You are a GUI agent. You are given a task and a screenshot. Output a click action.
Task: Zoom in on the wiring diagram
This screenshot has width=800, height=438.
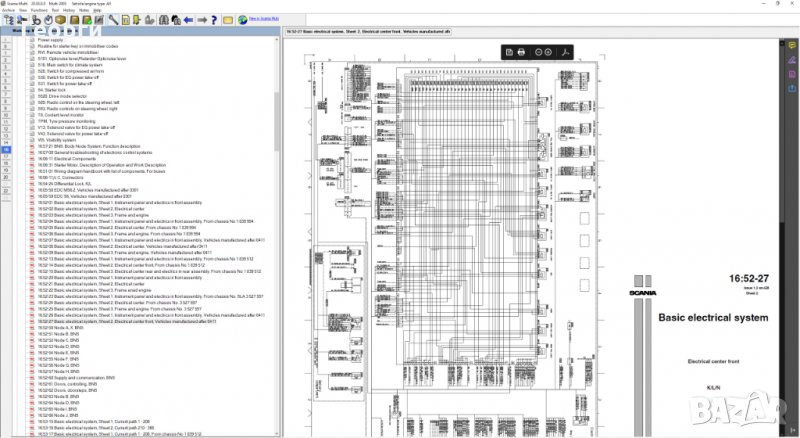pyautogui.click(x=549, y=51)
